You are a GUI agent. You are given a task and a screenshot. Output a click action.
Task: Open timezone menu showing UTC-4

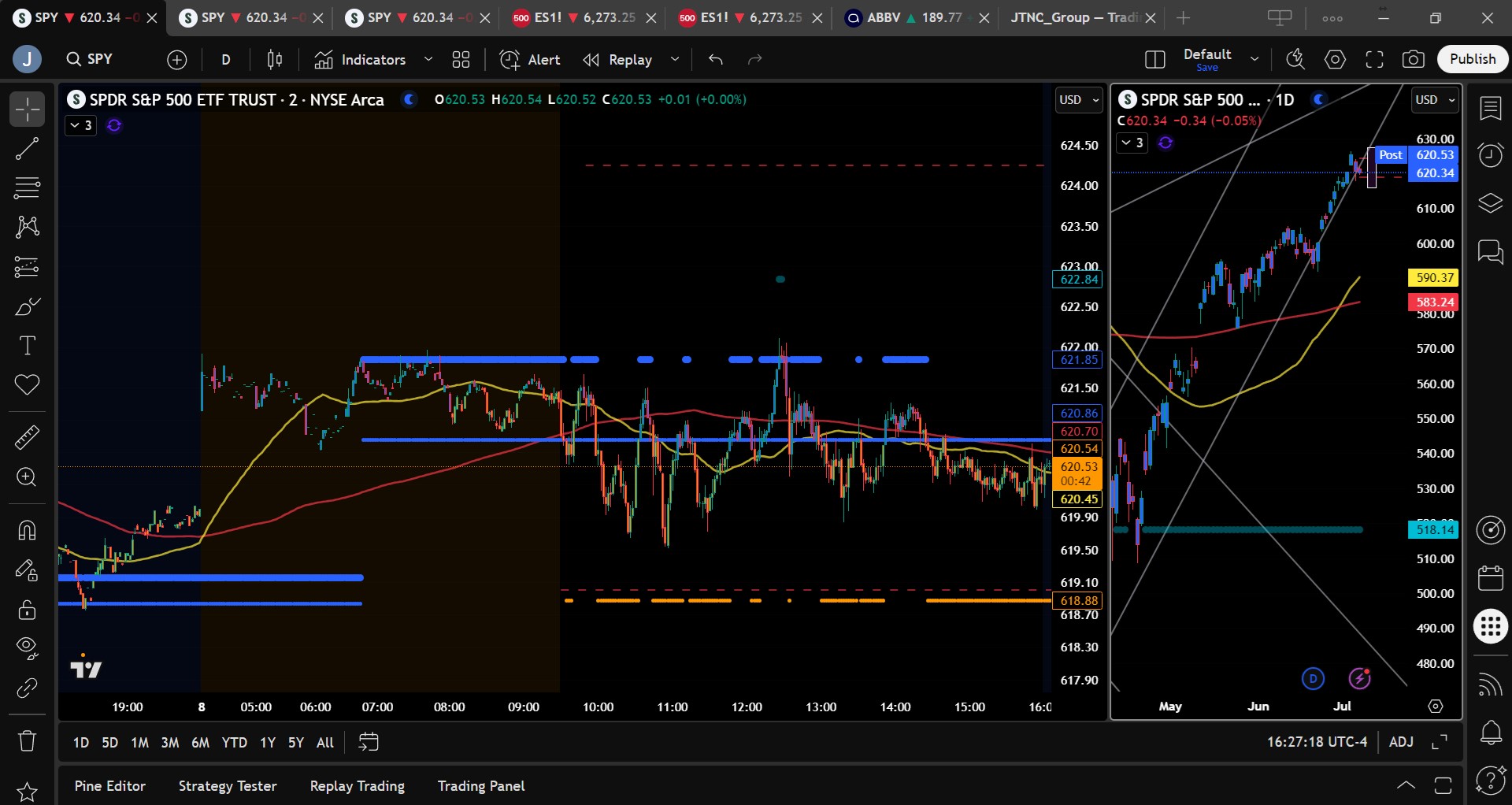coord(1317,742)
